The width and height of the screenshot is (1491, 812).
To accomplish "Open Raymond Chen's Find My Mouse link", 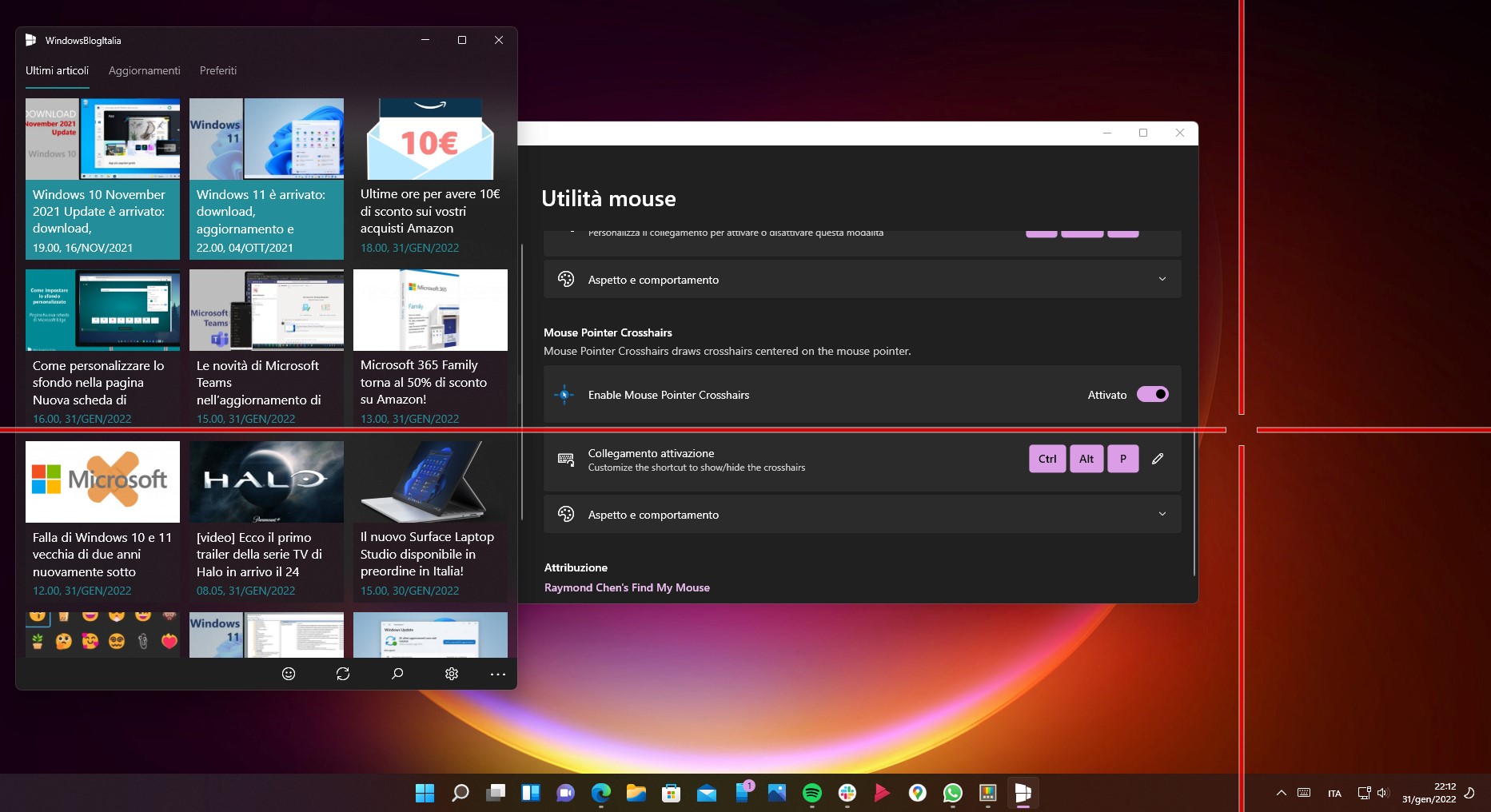I will pyautogui.click(x=627, y=587).
